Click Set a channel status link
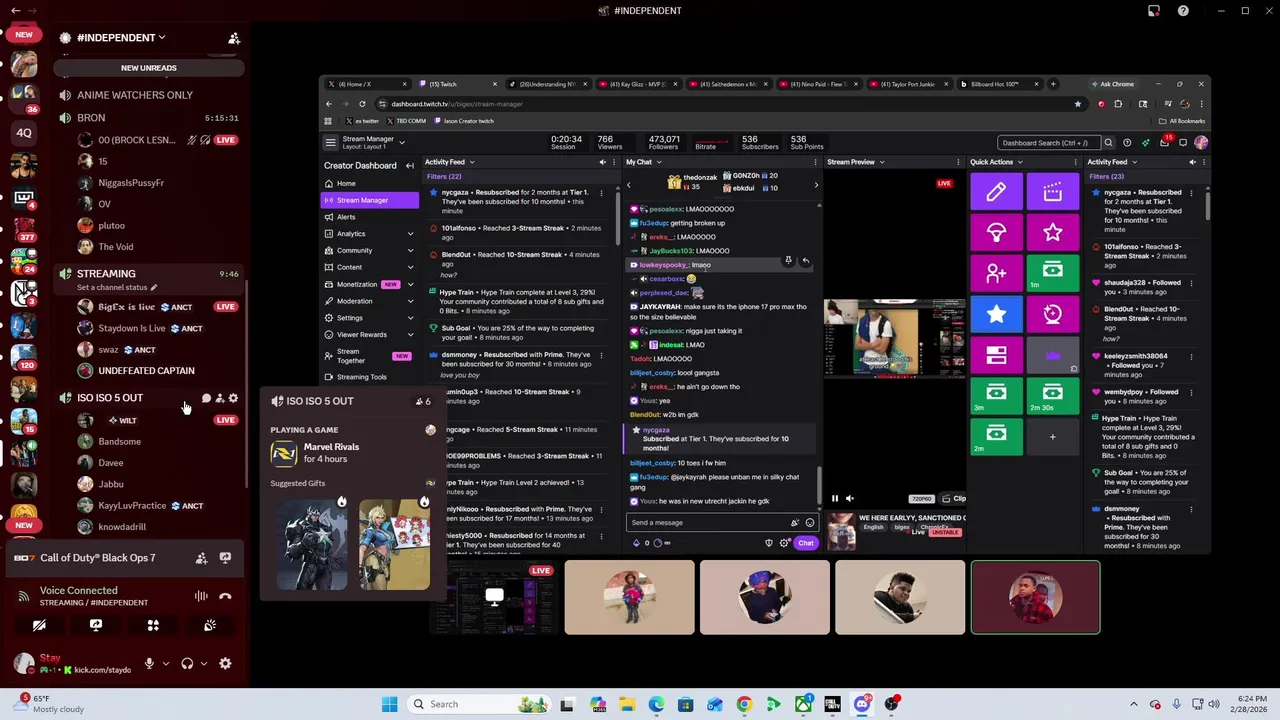 pos(117,288)
